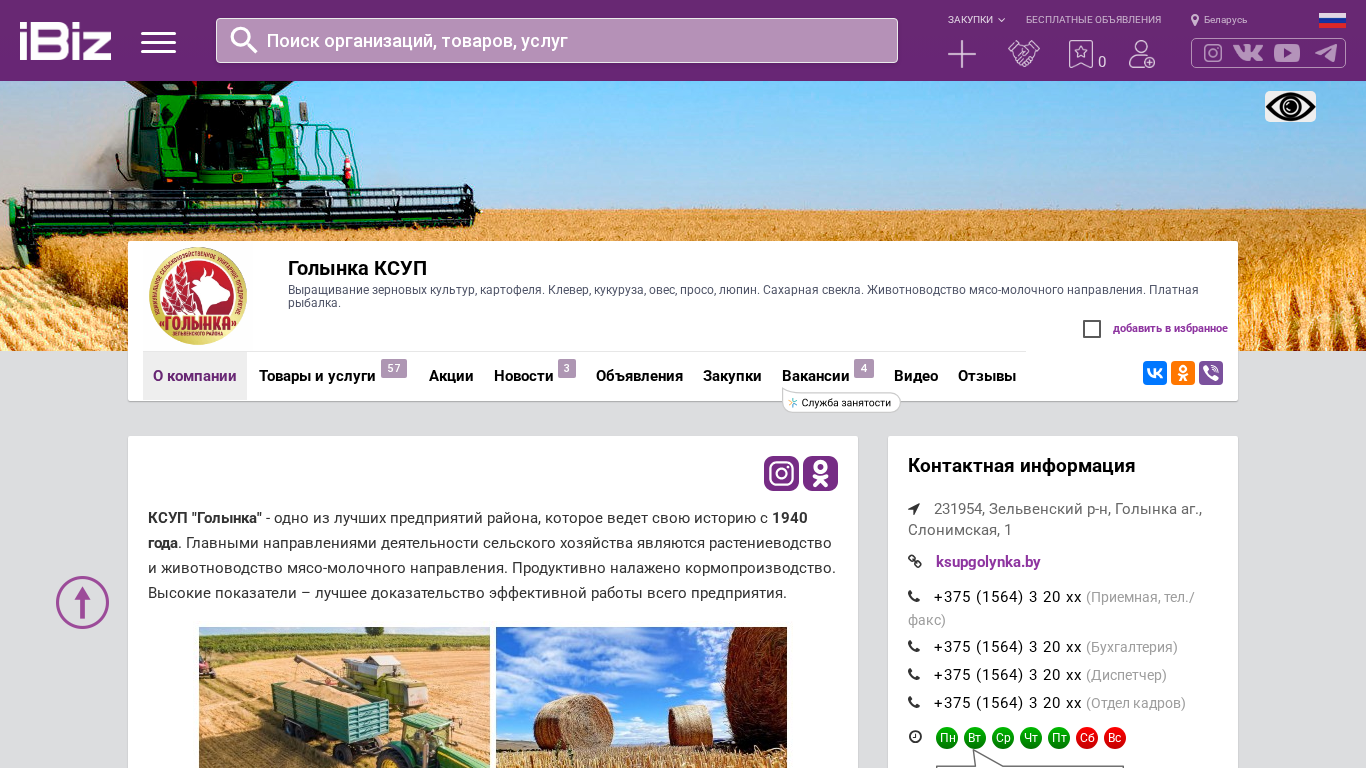Image resolution: width=1366 pixels, height=768 pixels.
Task: Open iBiz Telegram channel icon
Action: coord(1326,53)
